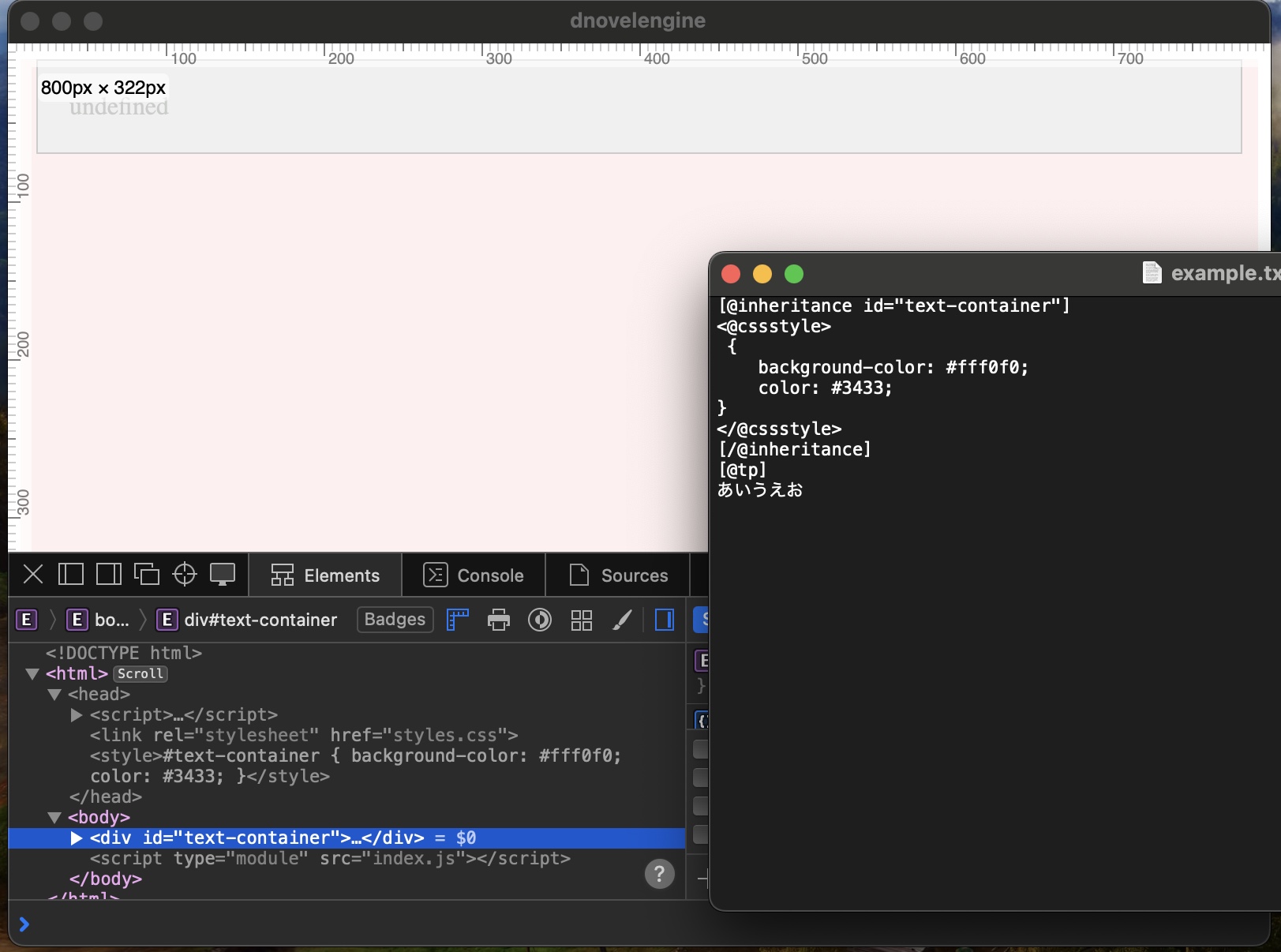This screenshot has width=1281, height=952.
Task: Click the grid overlay icon
Action: click(x=582, y=620)
